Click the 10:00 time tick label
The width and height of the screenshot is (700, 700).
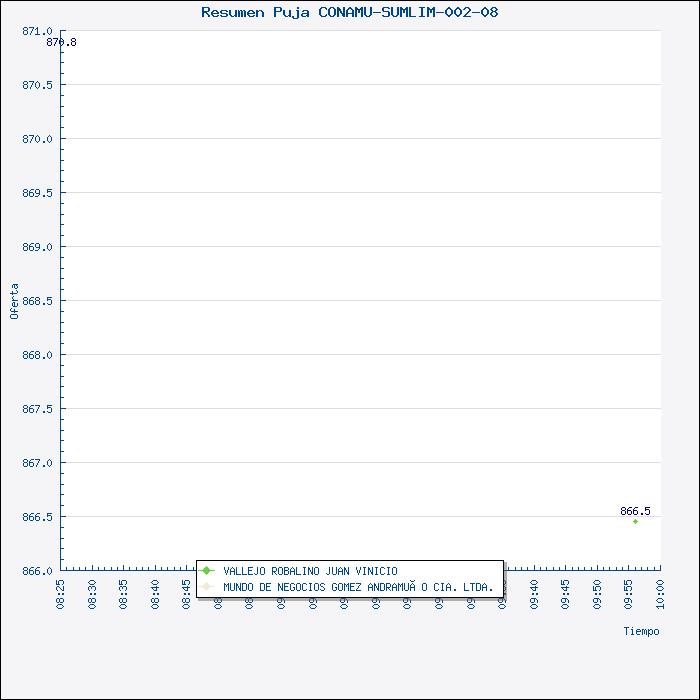coord(660,592)
